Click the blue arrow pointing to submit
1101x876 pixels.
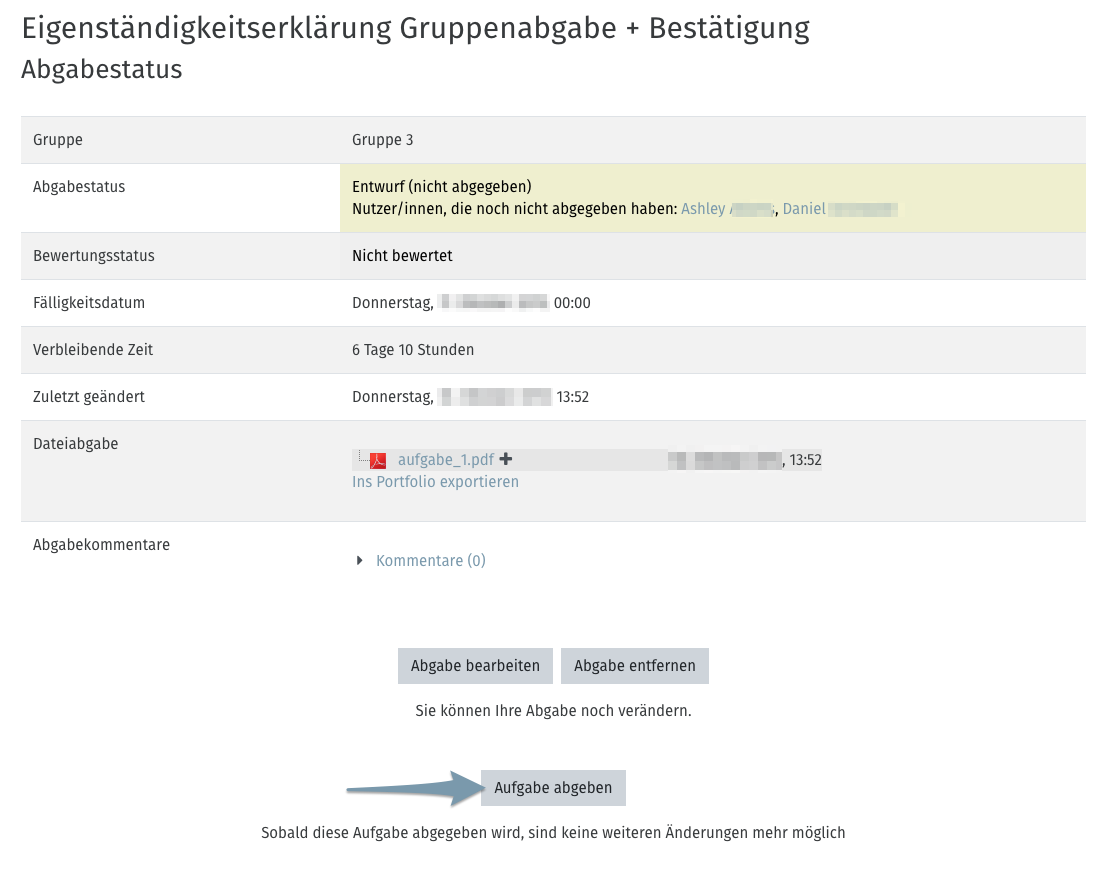point(412,788)
